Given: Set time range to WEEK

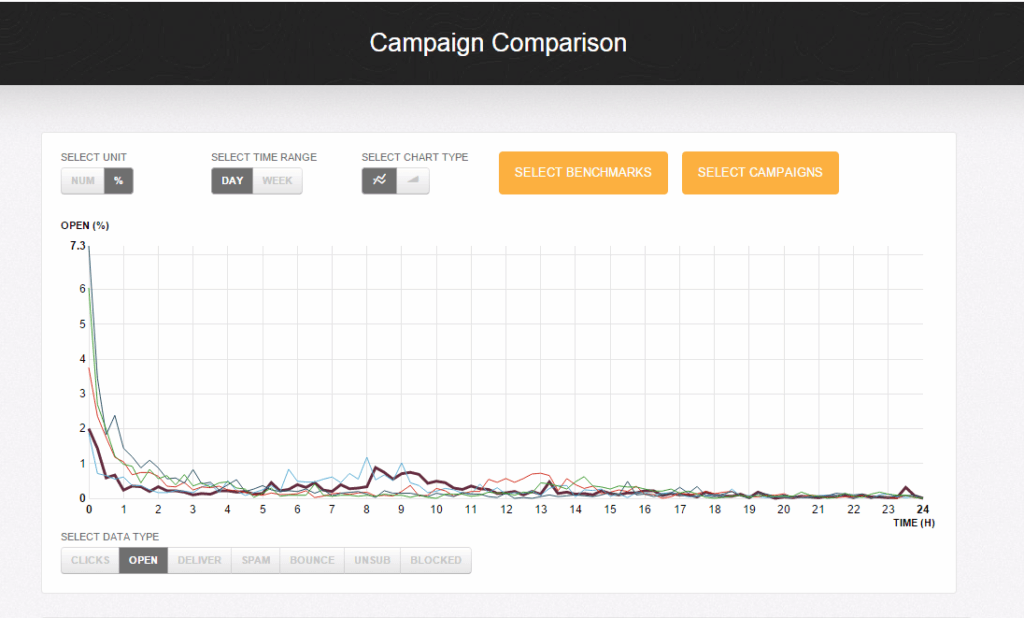Looking at the screenshot, I should tap(277, 181).
